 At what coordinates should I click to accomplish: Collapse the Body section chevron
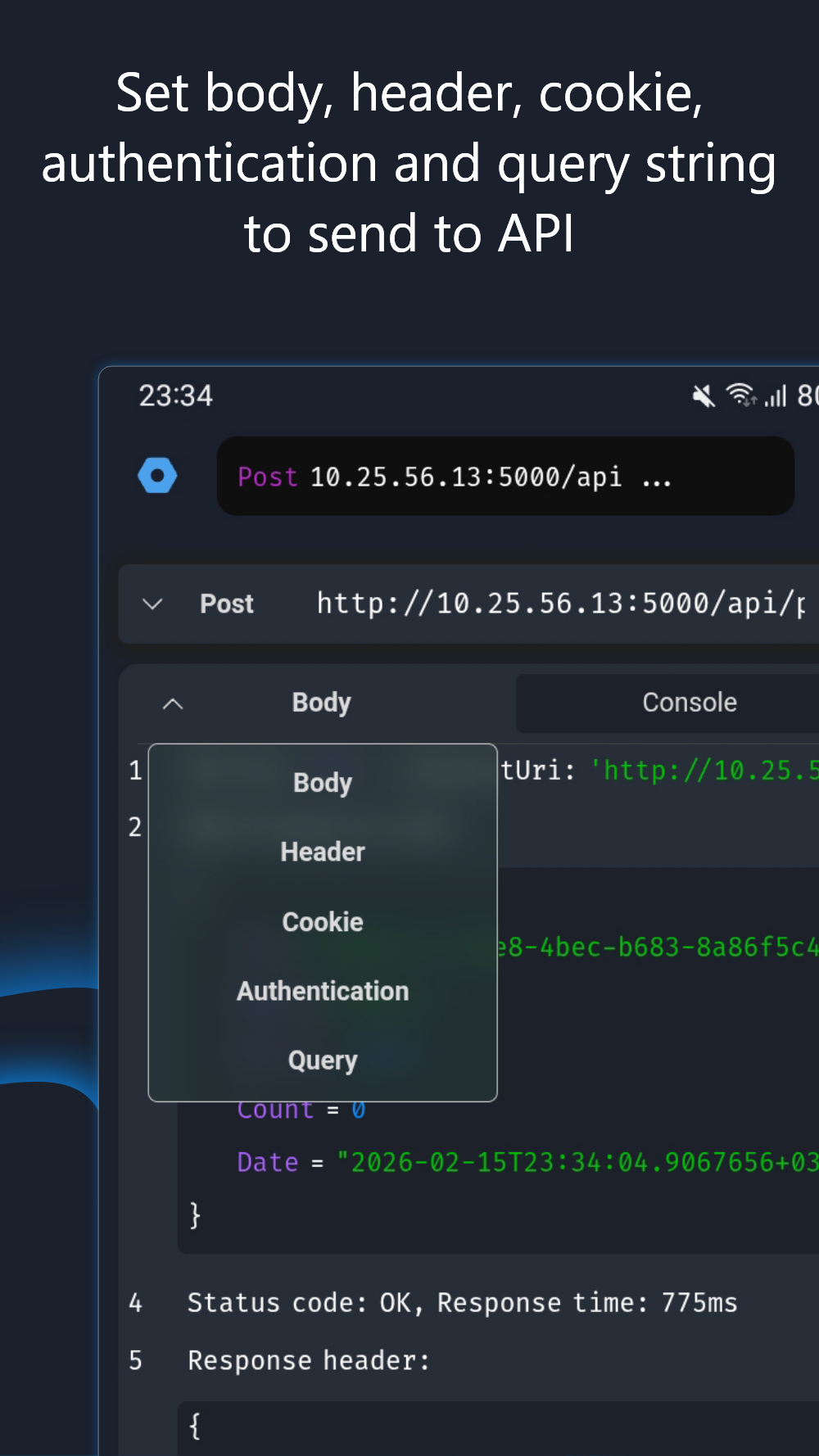pyautogui.click(x=173, y=703)
